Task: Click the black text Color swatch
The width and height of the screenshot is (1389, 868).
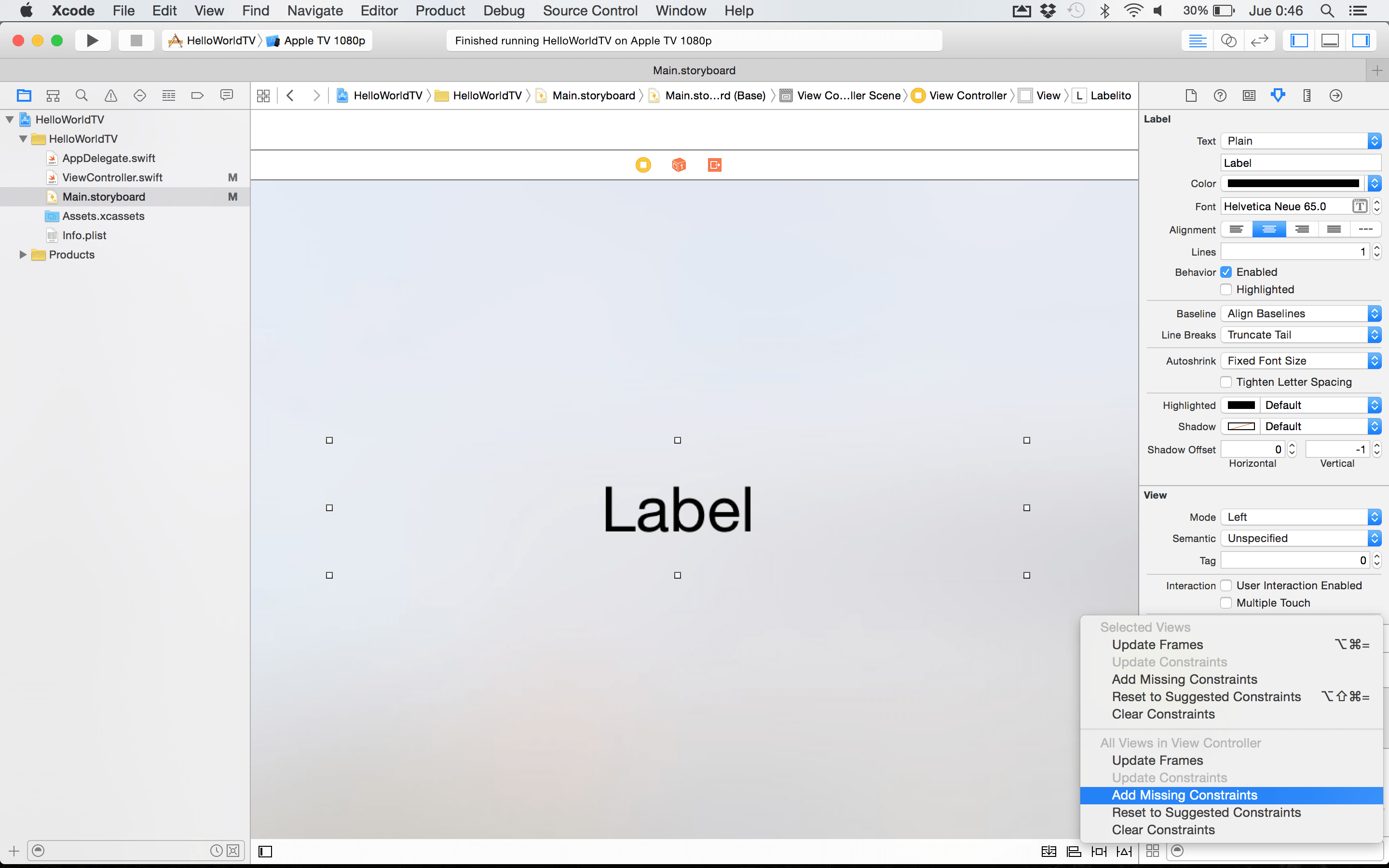Action: point(1293,184)
